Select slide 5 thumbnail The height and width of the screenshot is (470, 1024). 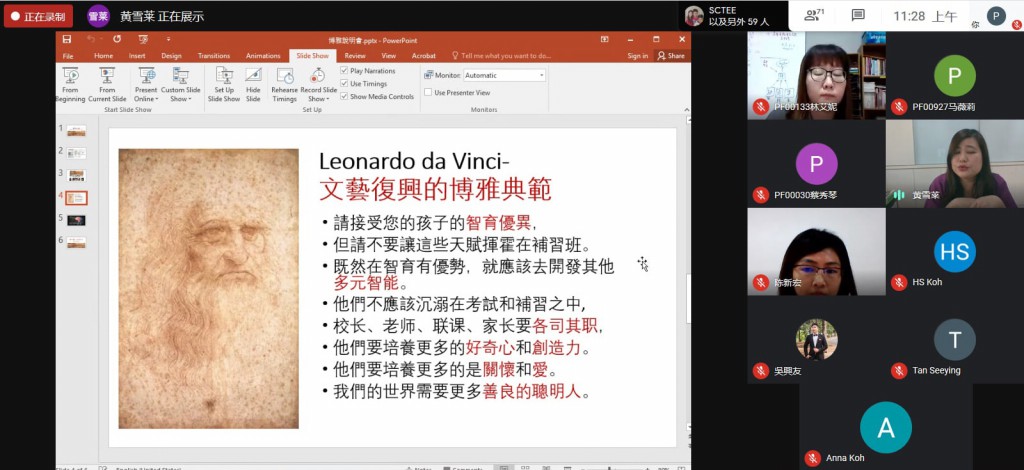[x=76, y=221]
